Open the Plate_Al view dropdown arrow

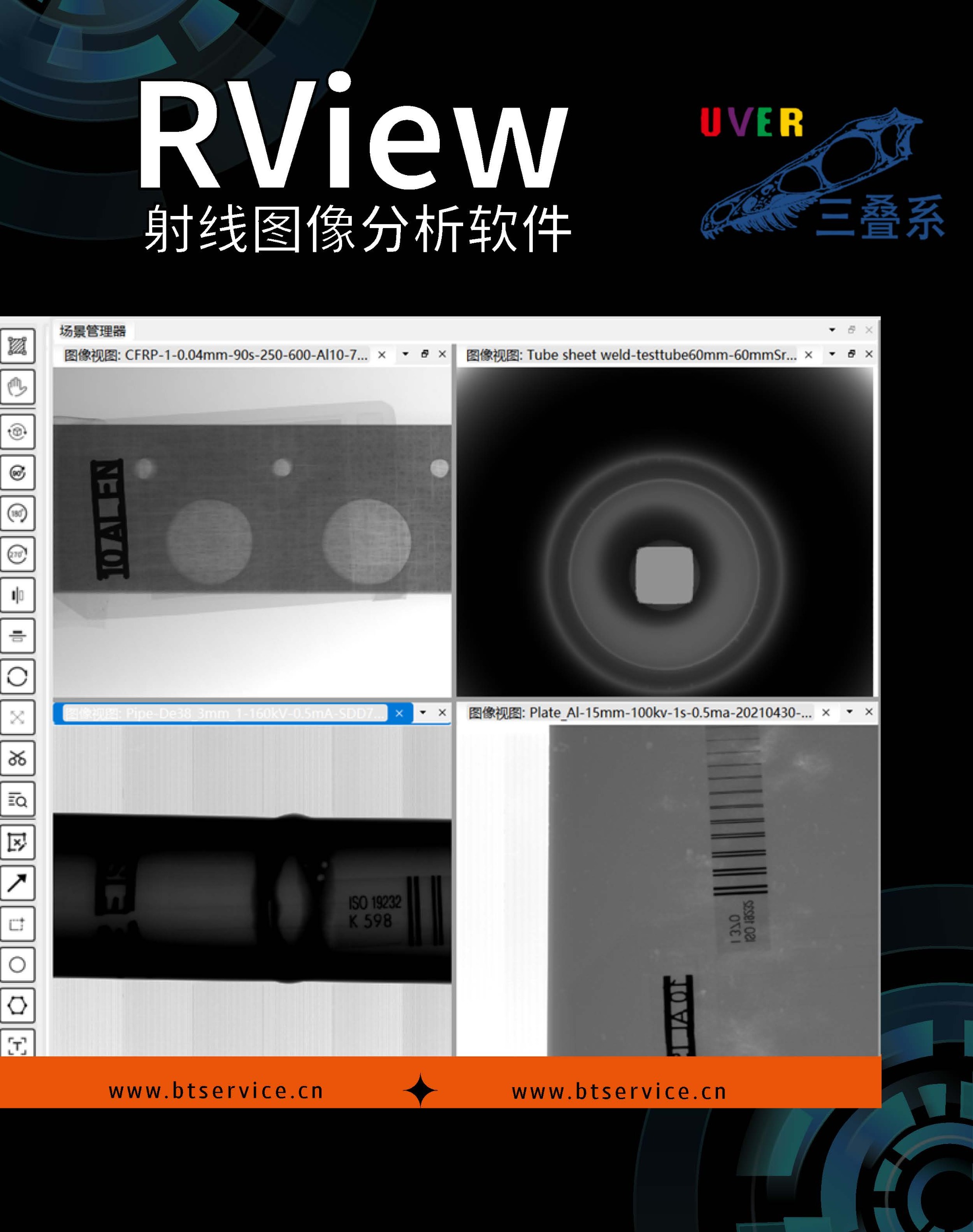(x=849, y=712)
